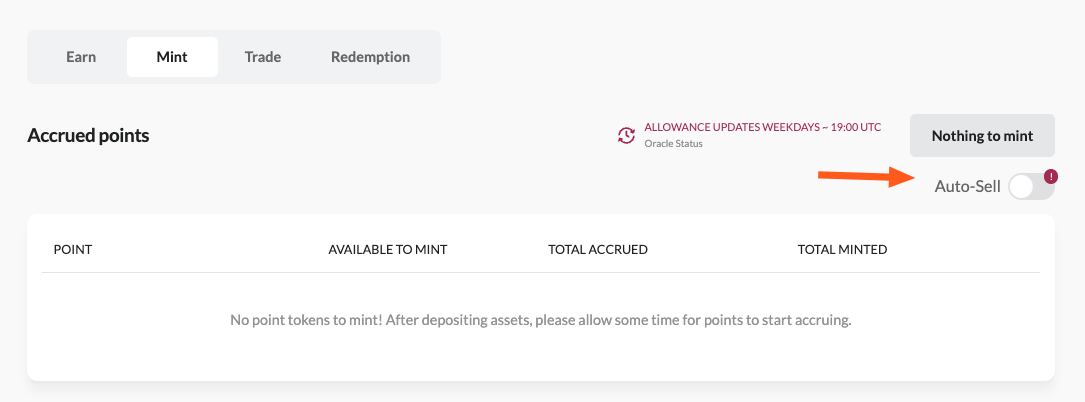Open the Trade tab
Screen dimensions: 1085x402
click(x=262, y=57)
